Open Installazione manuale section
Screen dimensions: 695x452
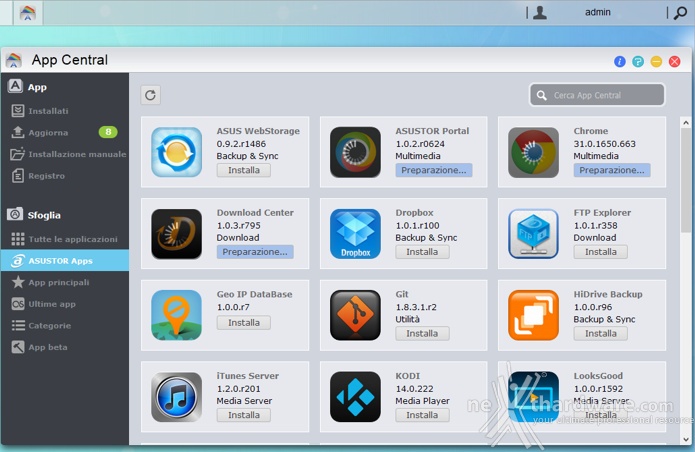pos(68,154)
